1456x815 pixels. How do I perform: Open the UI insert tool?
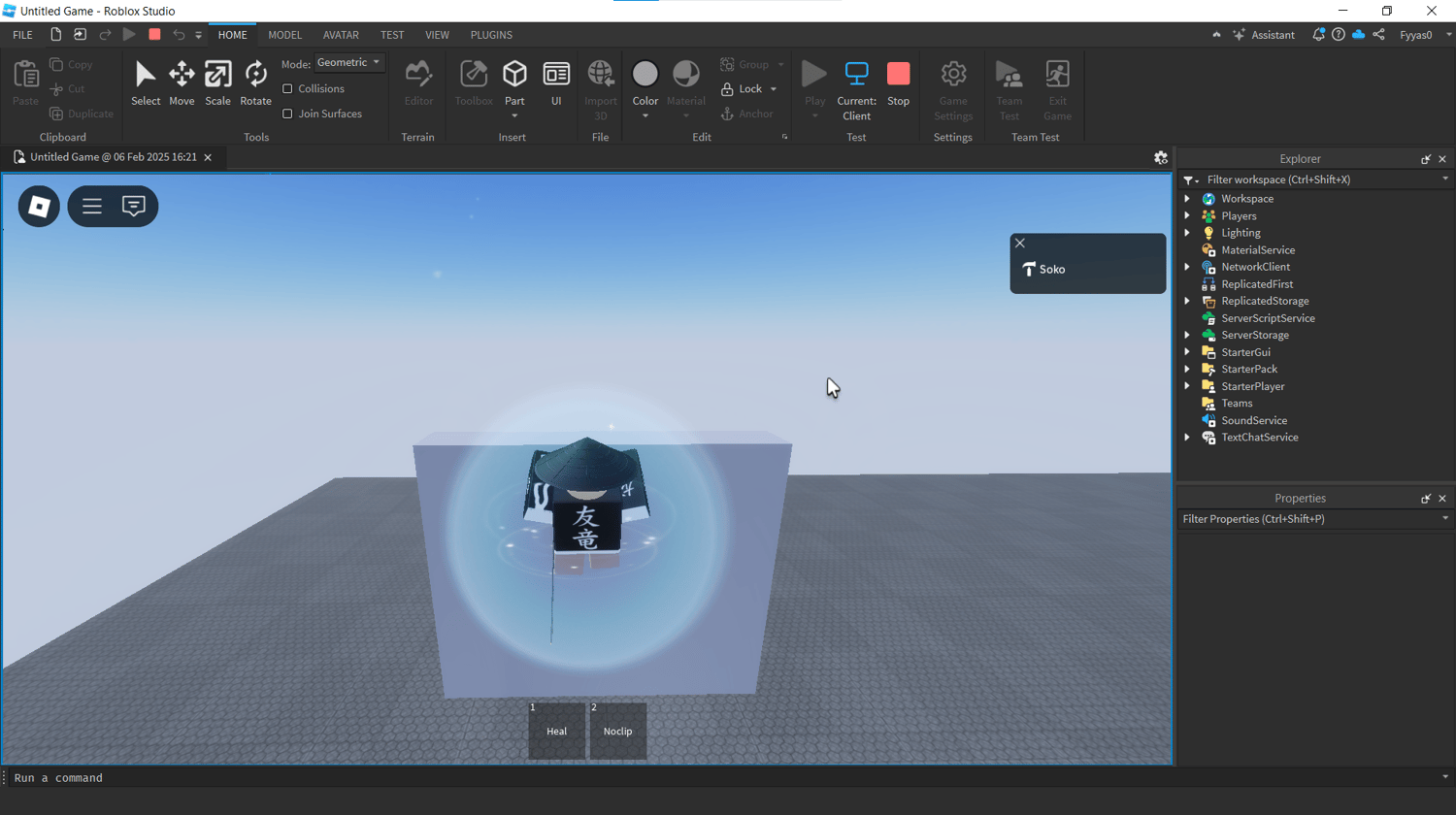(x=556, y=83)
